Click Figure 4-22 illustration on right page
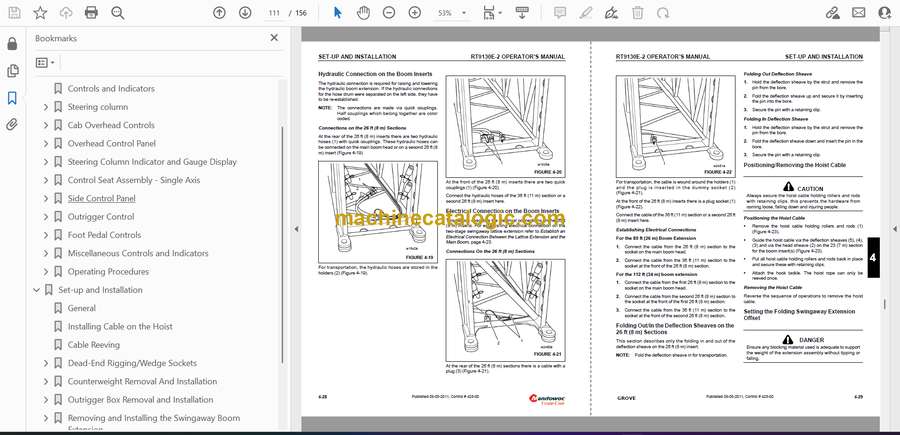900x435 pixels. tap(676, 126)
